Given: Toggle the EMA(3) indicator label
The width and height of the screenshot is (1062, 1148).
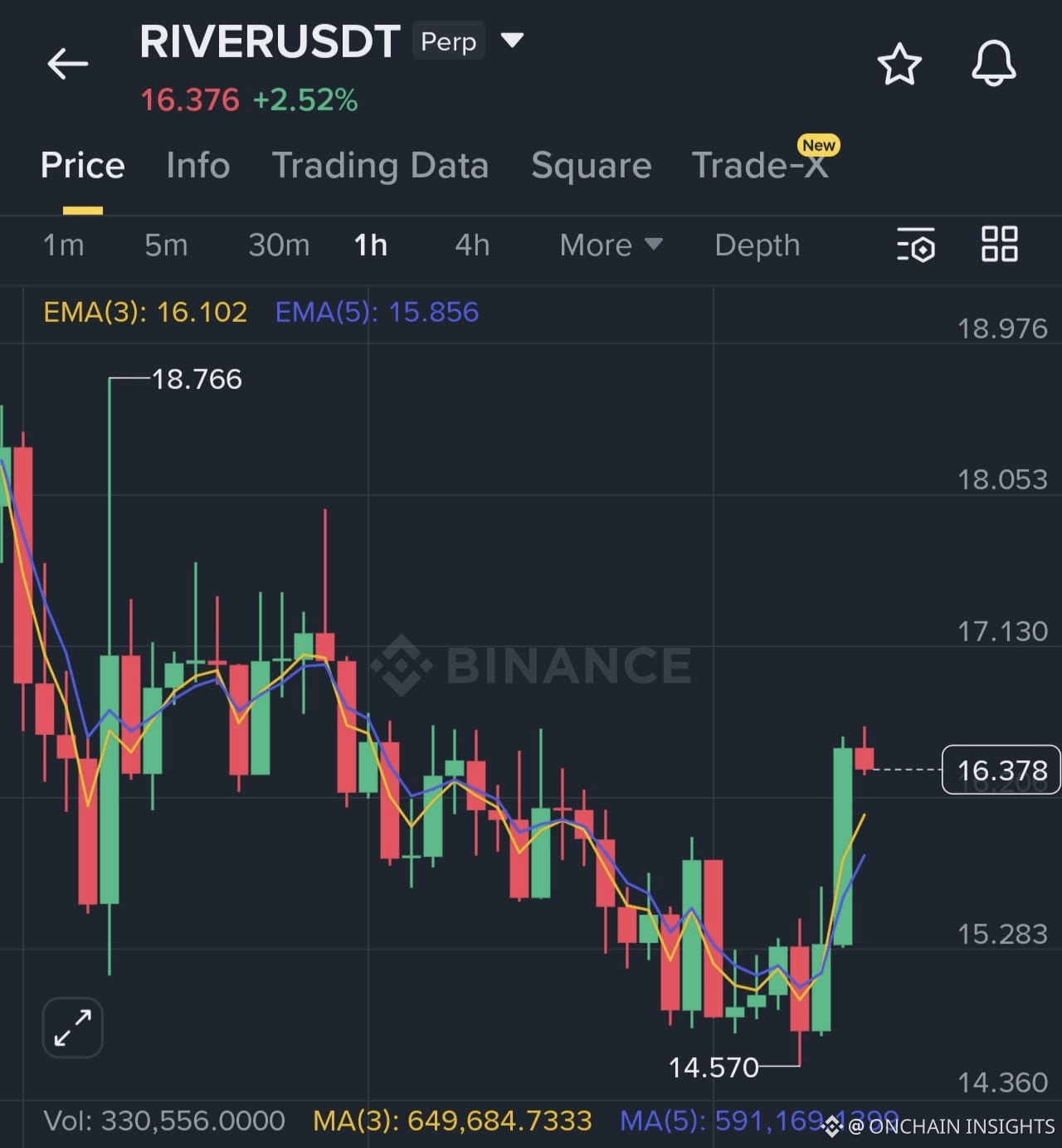Looking at the screenshot, I should click(144, 313).
